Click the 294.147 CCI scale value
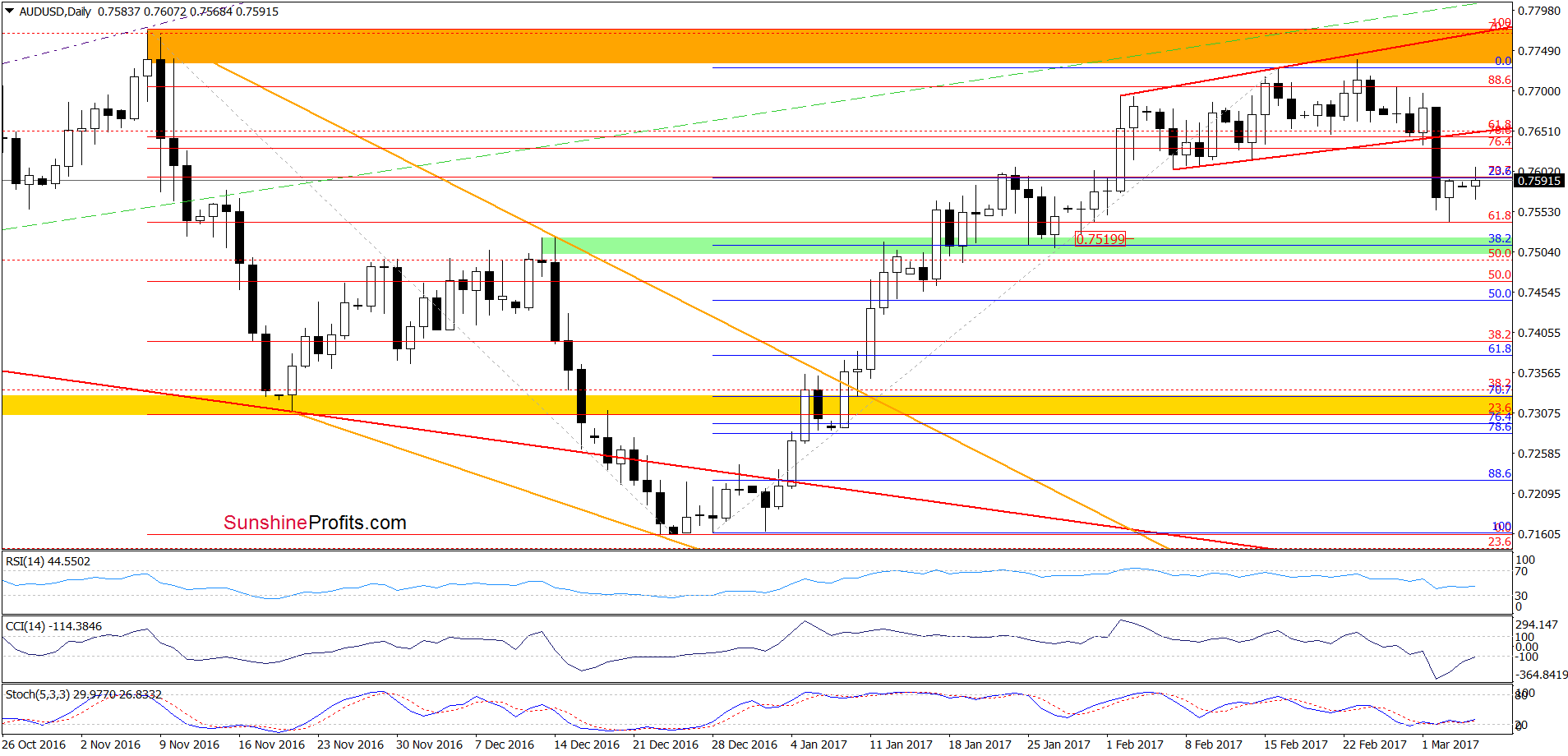This screenshot has width=1568, height=756. (x=1537, y=625)
